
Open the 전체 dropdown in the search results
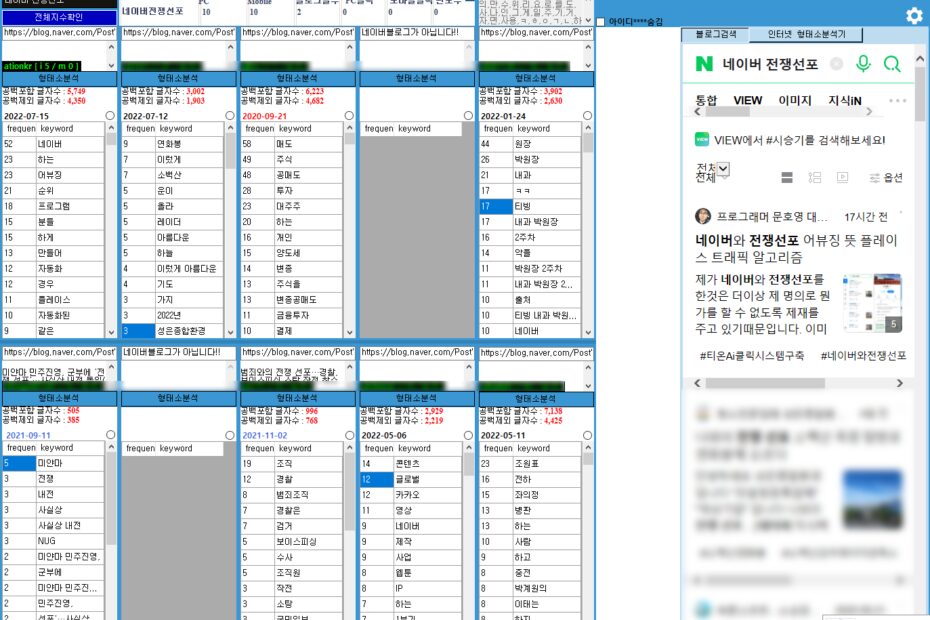click(x=723, y=169)
